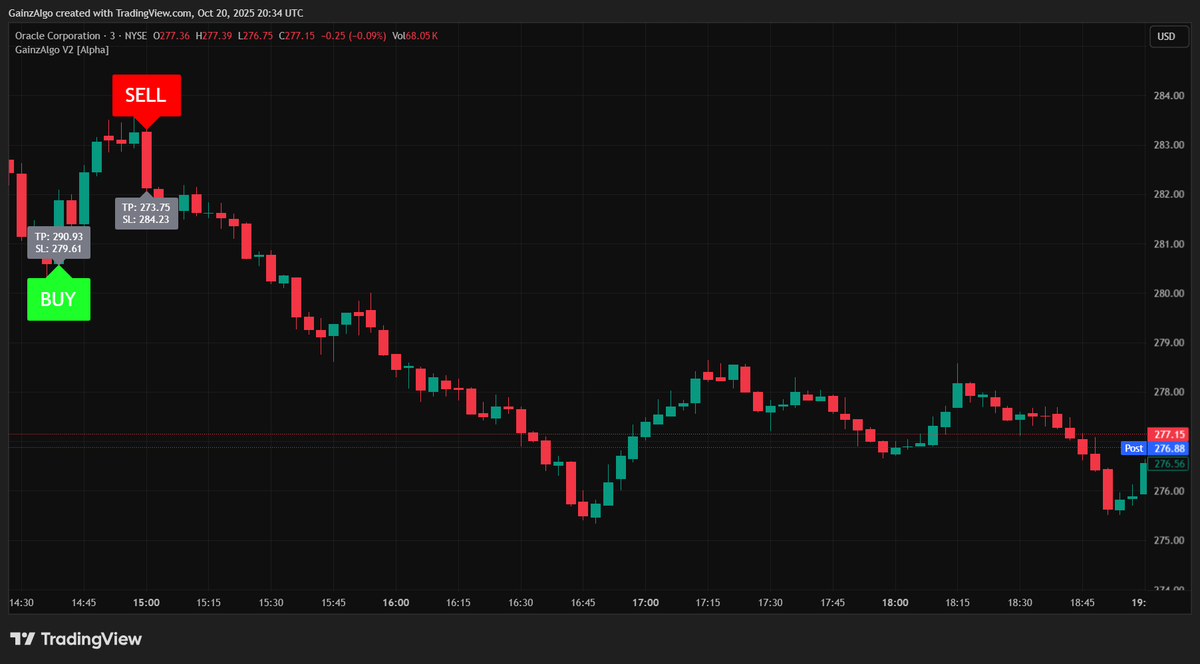This screenshot has height=664, width=1200.
Task: Click the 15:30 time axis label
Action: click(271, 603)
